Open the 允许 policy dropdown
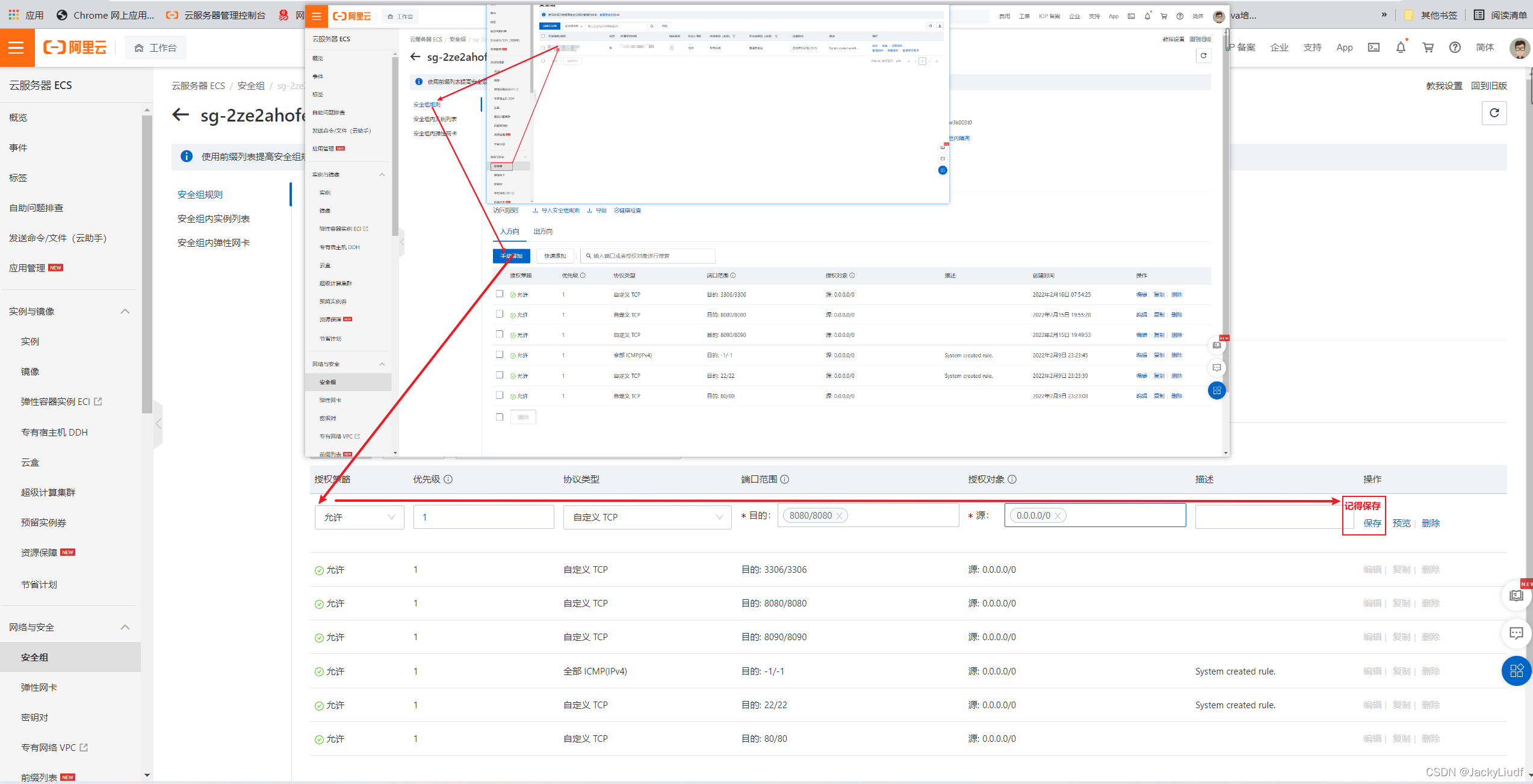Screen dimensions: 1533x784 tap(359, 517)
